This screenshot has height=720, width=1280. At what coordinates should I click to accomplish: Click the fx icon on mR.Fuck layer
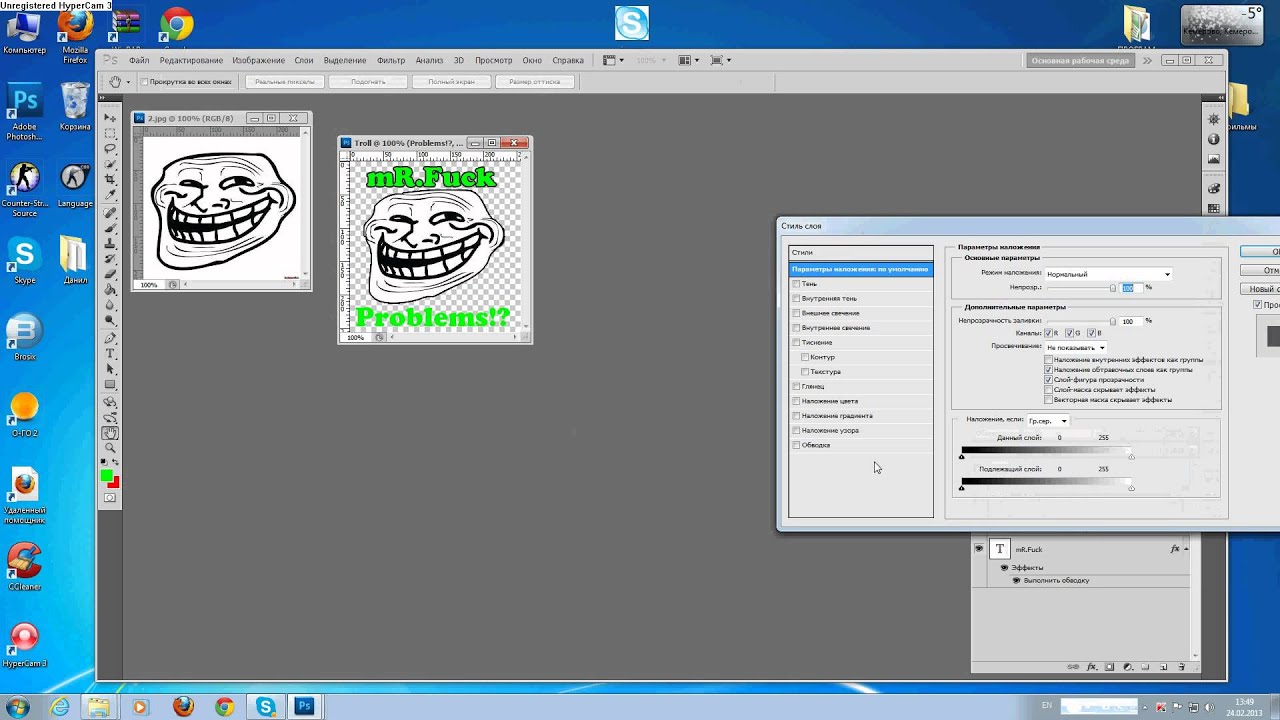[1175, 549]
